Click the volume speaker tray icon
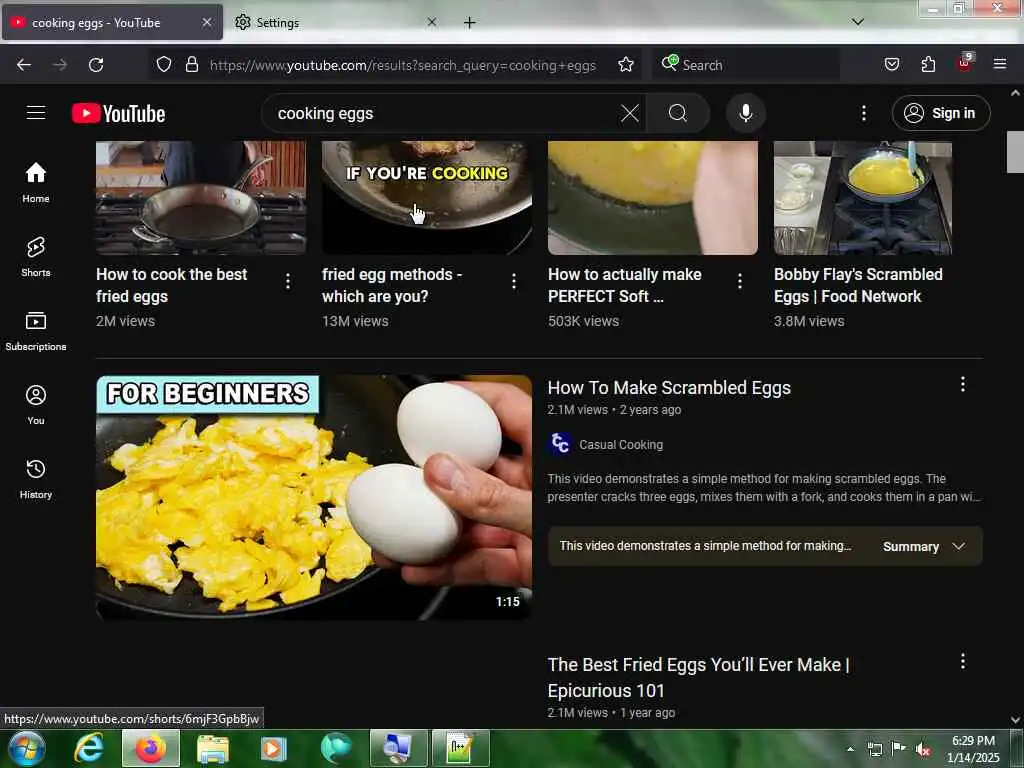The image size is (1024, 768). pyautogui.click(x=922, y=750)
